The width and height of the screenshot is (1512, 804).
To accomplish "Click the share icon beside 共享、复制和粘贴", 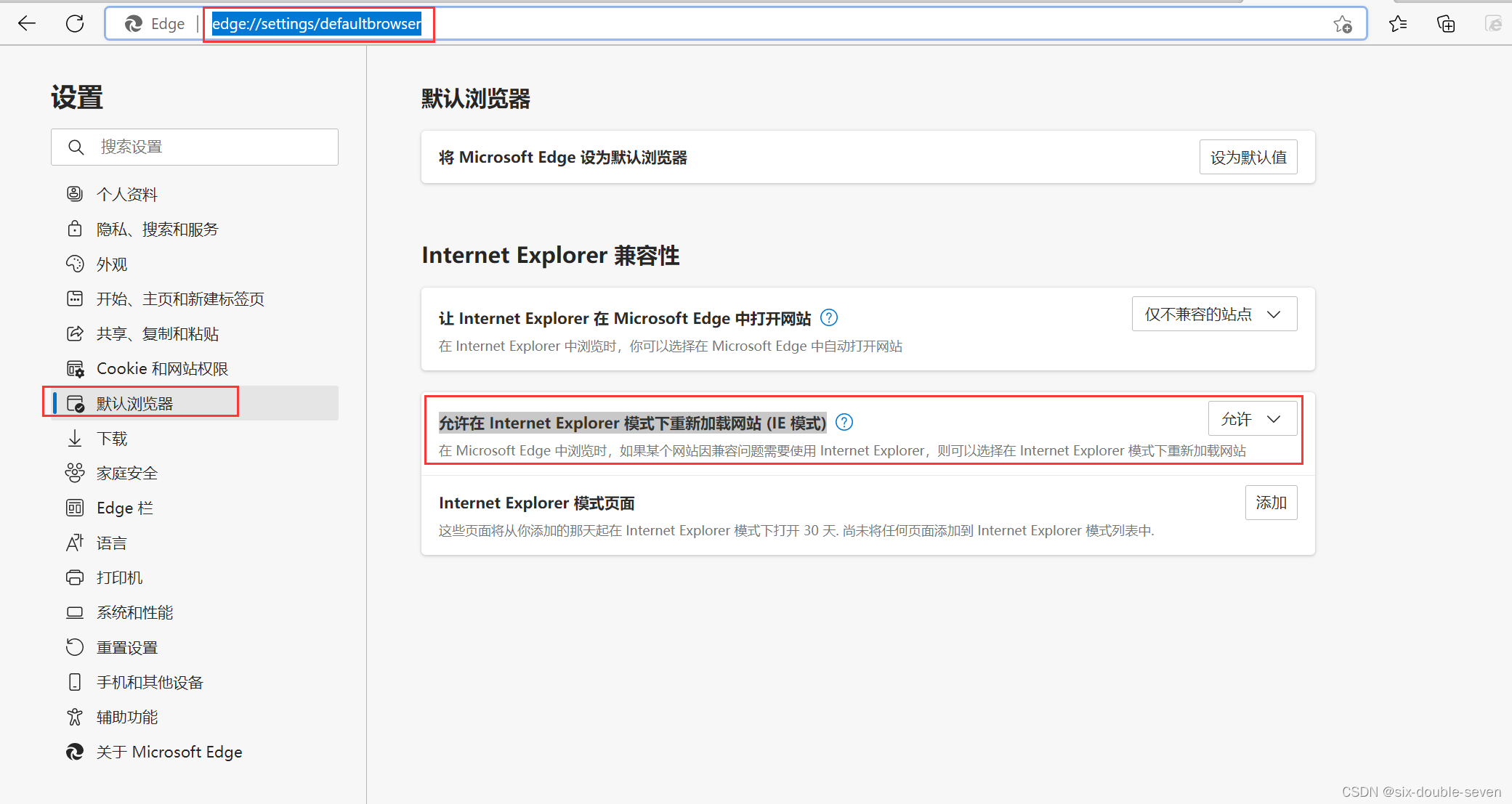I will pos(75,333).
